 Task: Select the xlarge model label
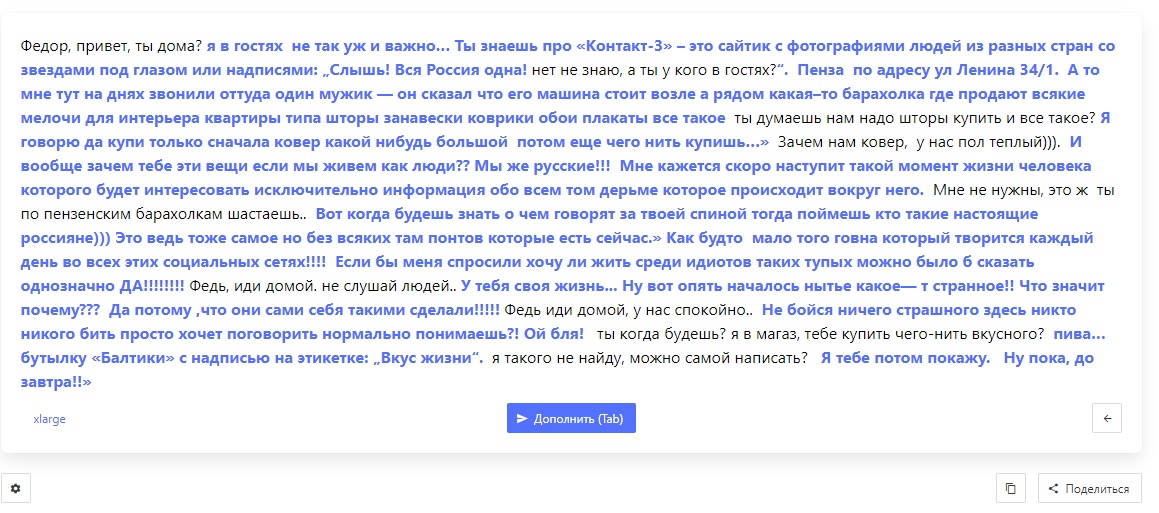click(50, 419)
